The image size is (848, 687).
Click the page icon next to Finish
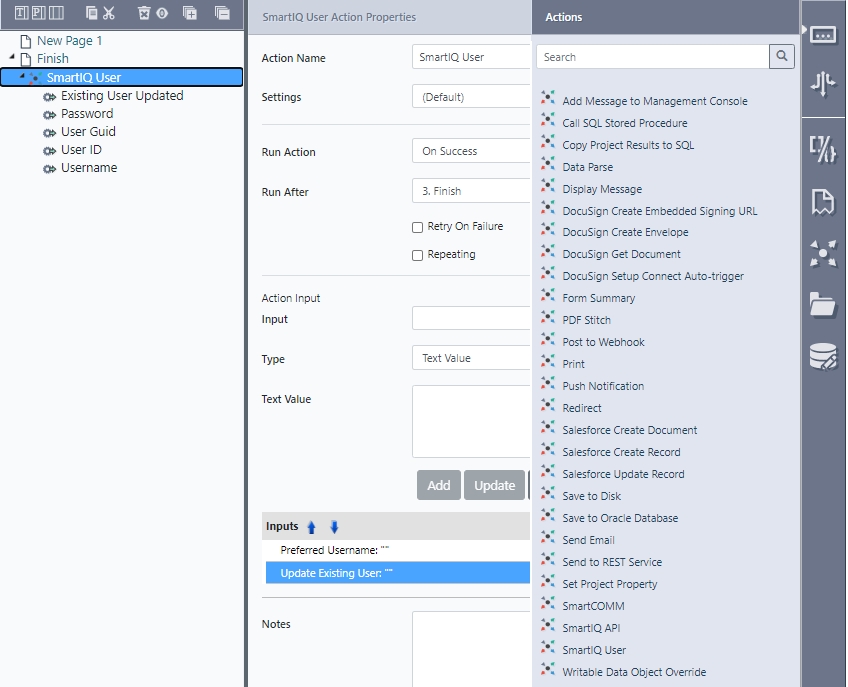pyautogui.click(x=25, y=59)
